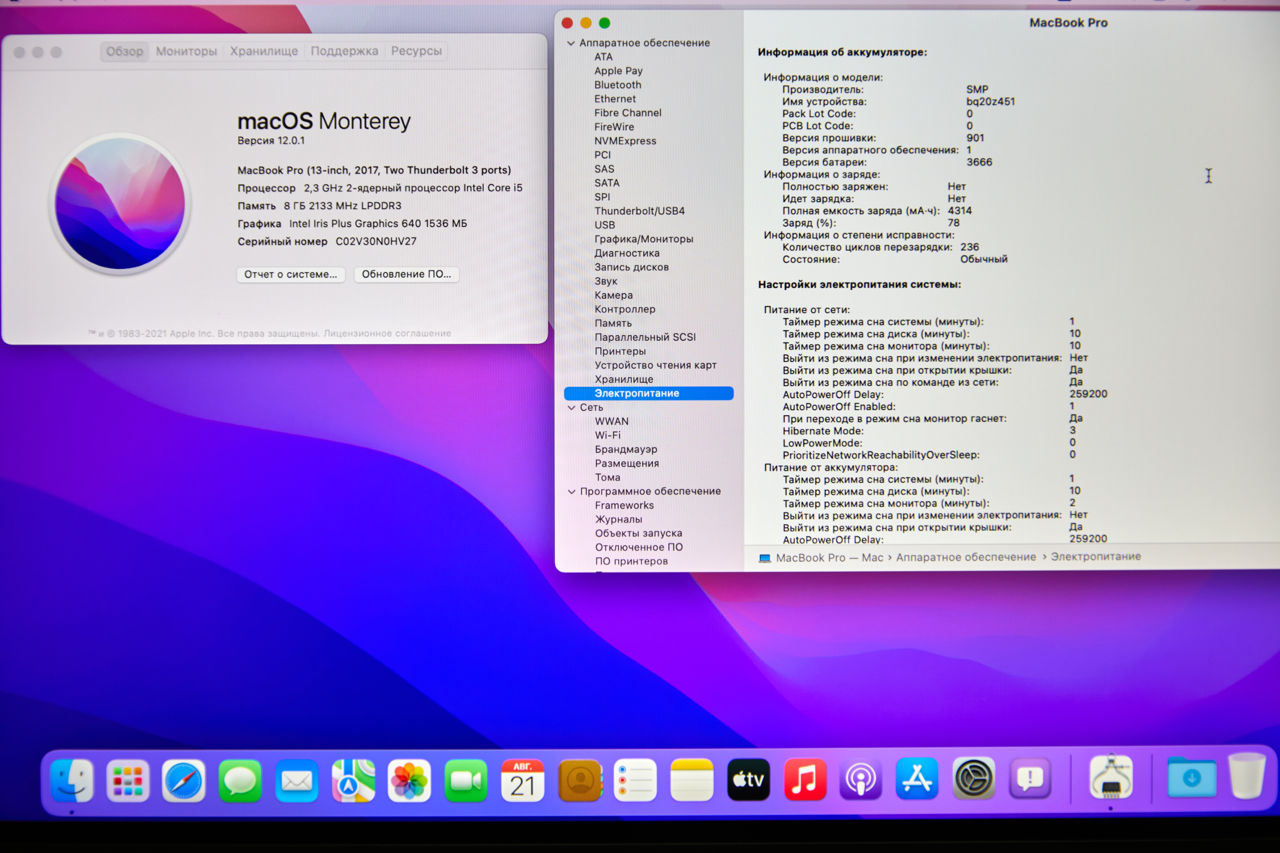
Task: Open Downloads folder in Dock
Action: 1192,779
